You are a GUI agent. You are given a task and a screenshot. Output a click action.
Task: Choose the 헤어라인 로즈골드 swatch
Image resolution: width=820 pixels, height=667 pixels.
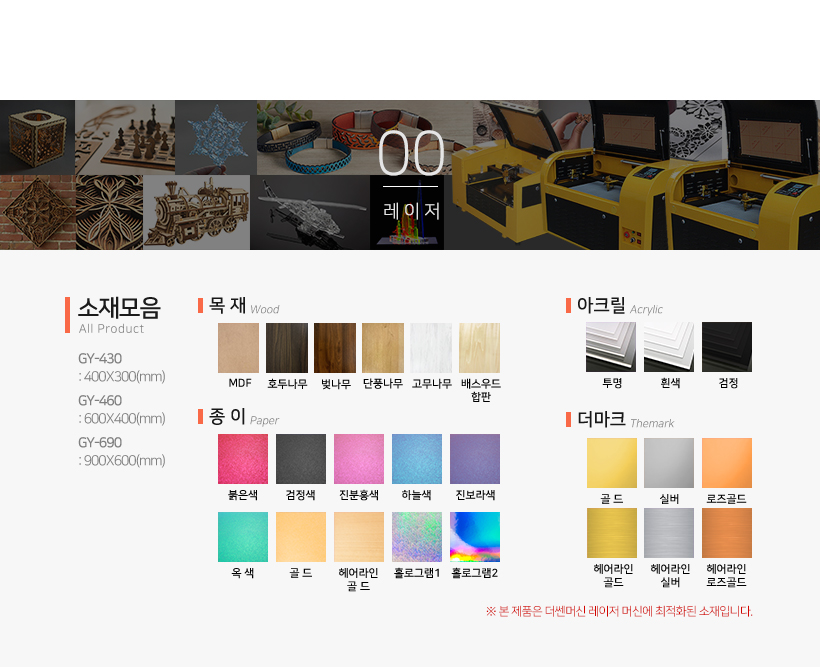(727, 533)
